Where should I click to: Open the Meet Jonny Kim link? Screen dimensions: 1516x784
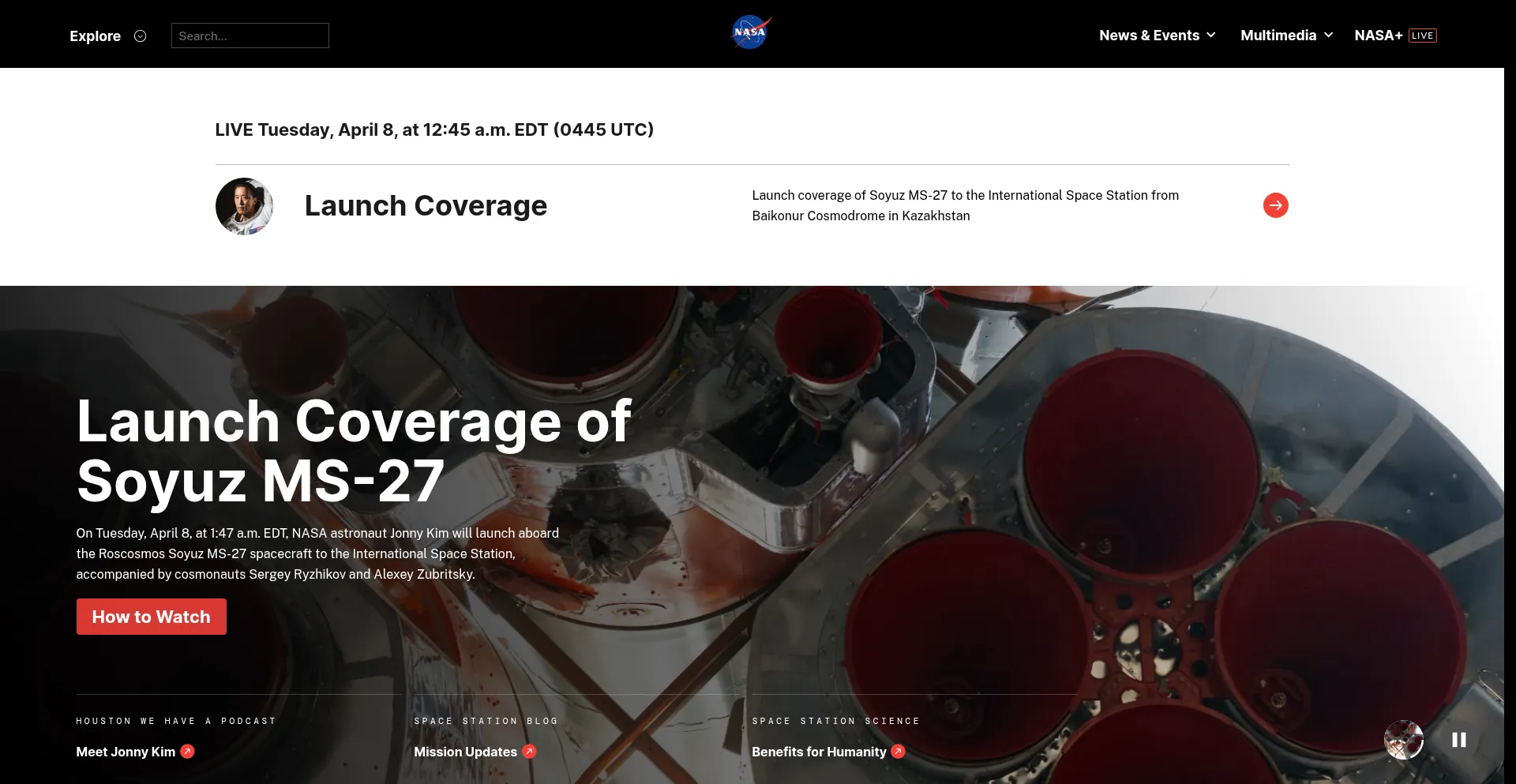click(126, 752)
